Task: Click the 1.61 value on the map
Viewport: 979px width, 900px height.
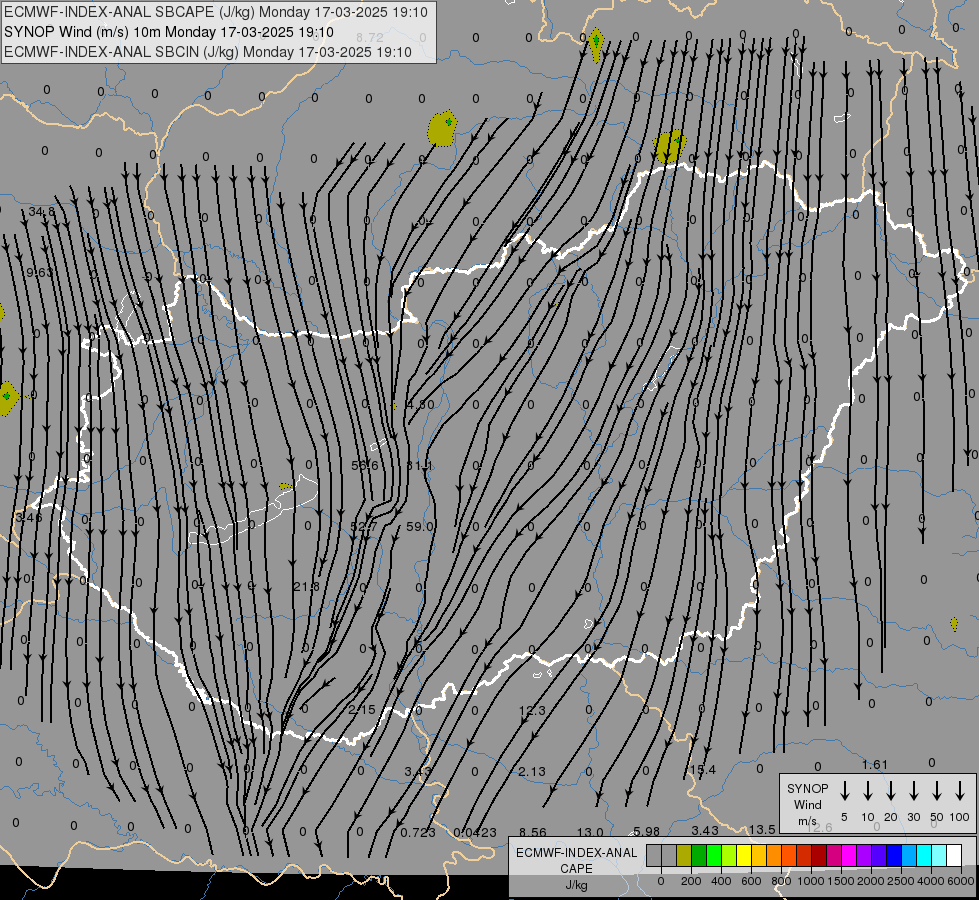Action: click(875, 764)
